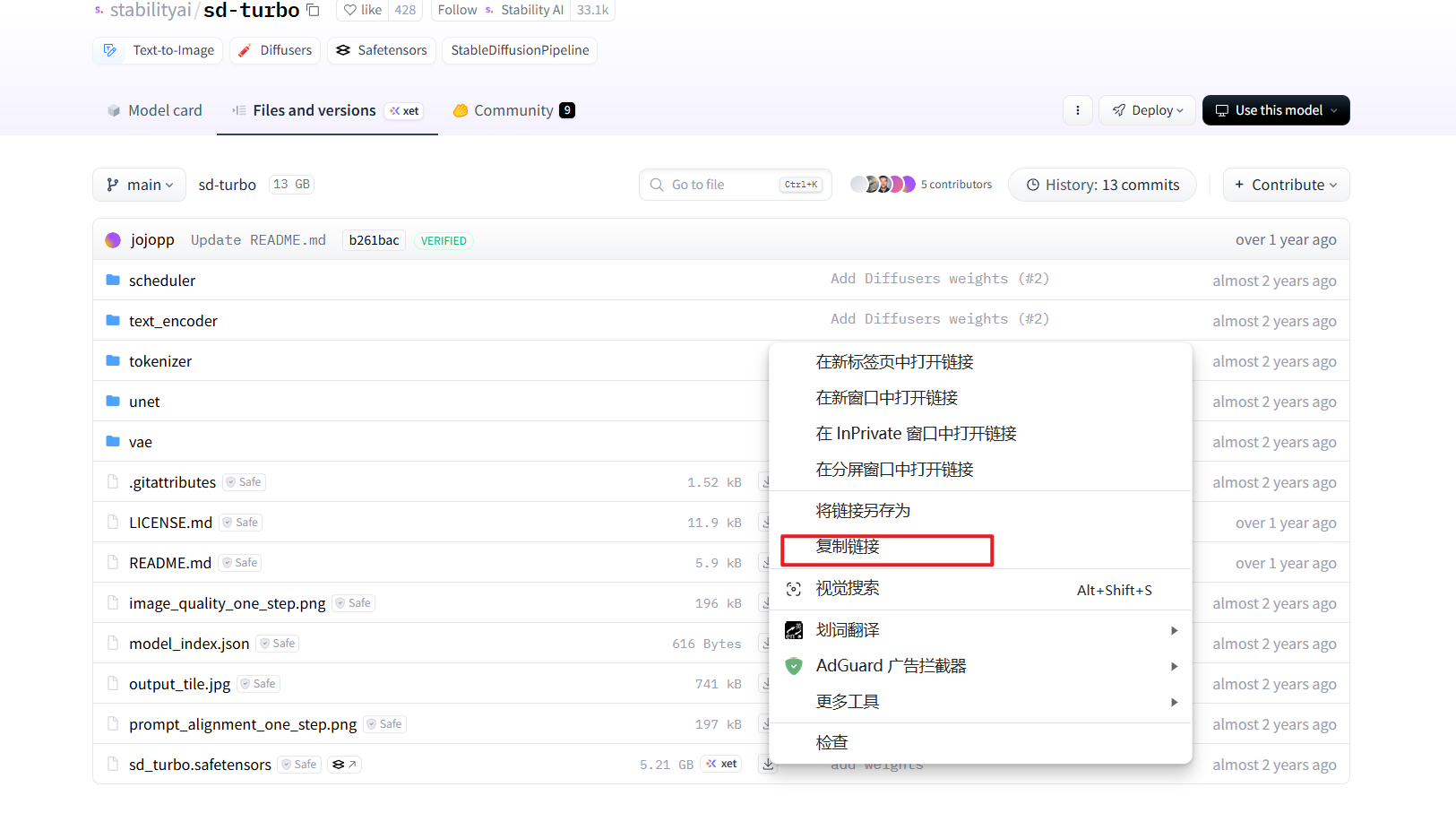Open the three-dot more options menu

(x=1077, y=110)
